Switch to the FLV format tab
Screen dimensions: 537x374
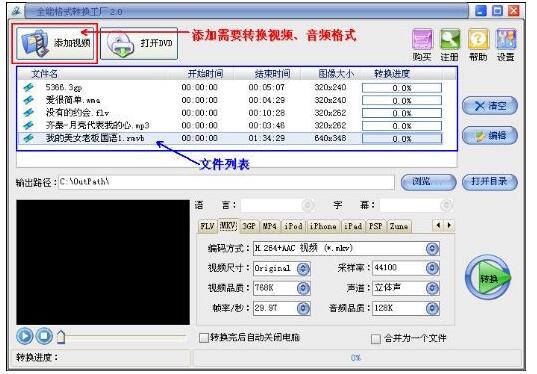[x=207, y=226]
